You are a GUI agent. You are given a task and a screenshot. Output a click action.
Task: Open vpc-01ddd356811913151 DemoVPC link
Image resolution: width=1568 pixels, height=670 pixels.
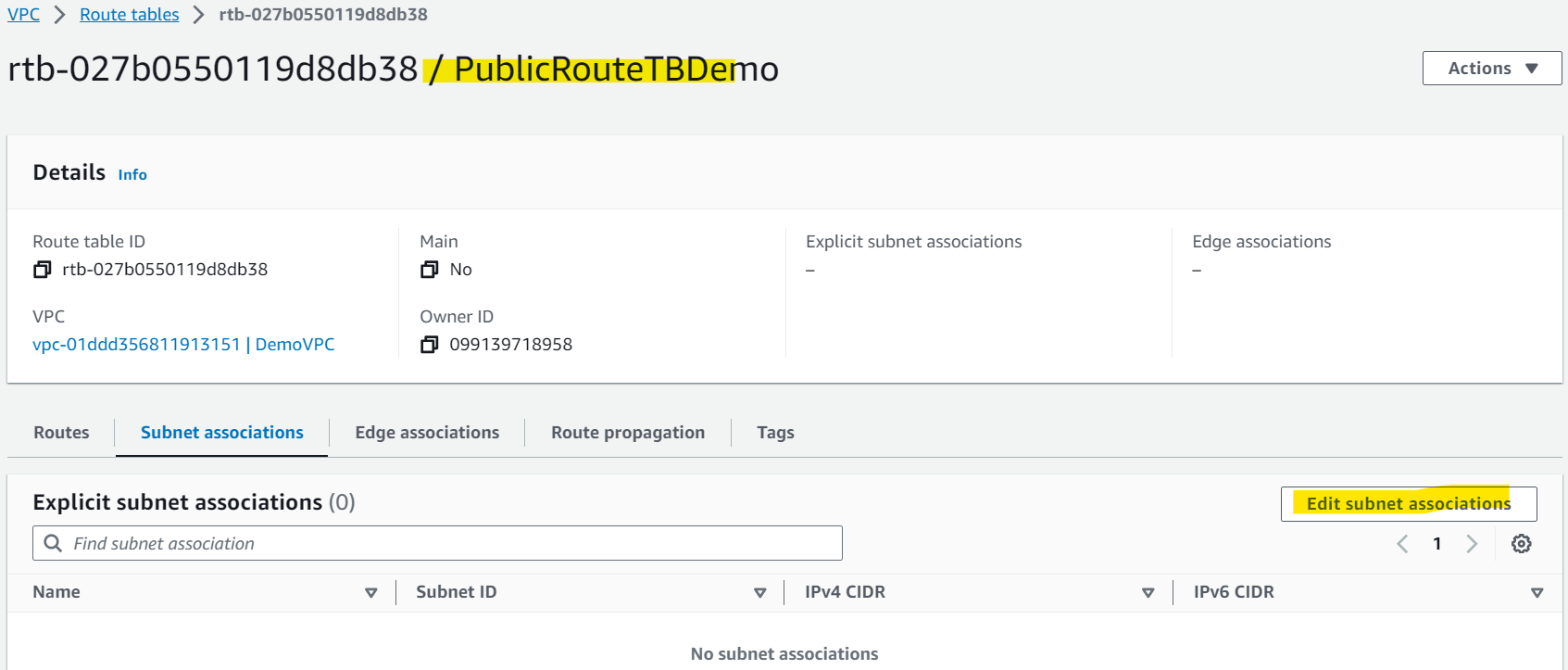click(x=183, y=345)
